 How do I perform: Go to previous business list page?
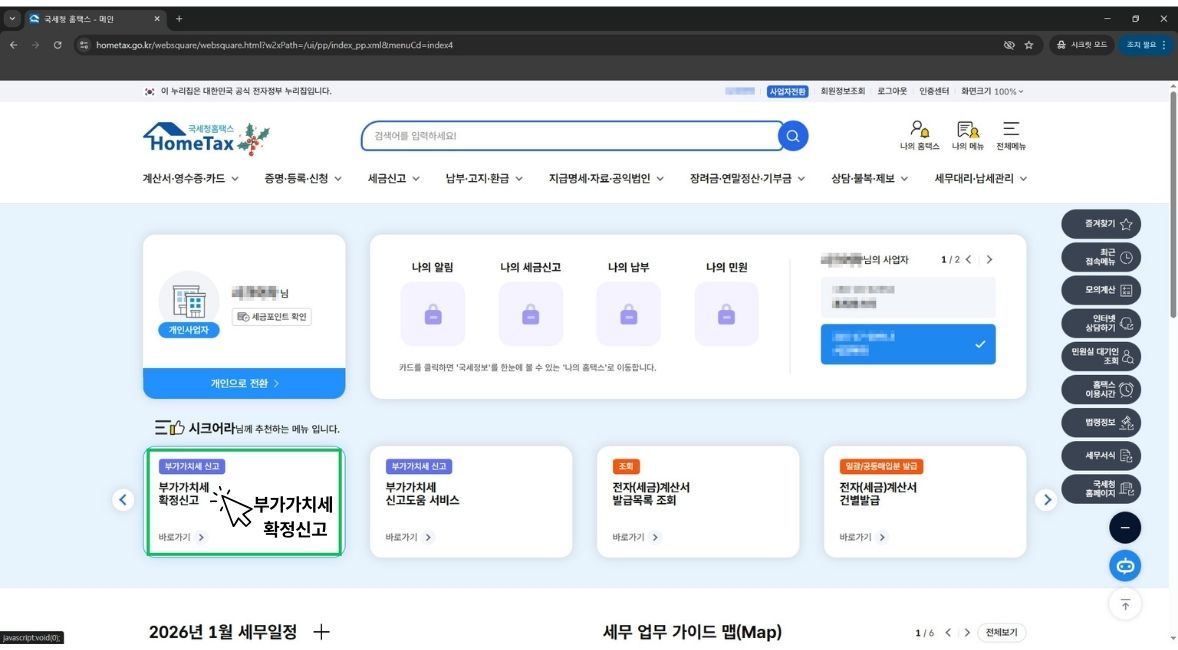coord(968,259)
